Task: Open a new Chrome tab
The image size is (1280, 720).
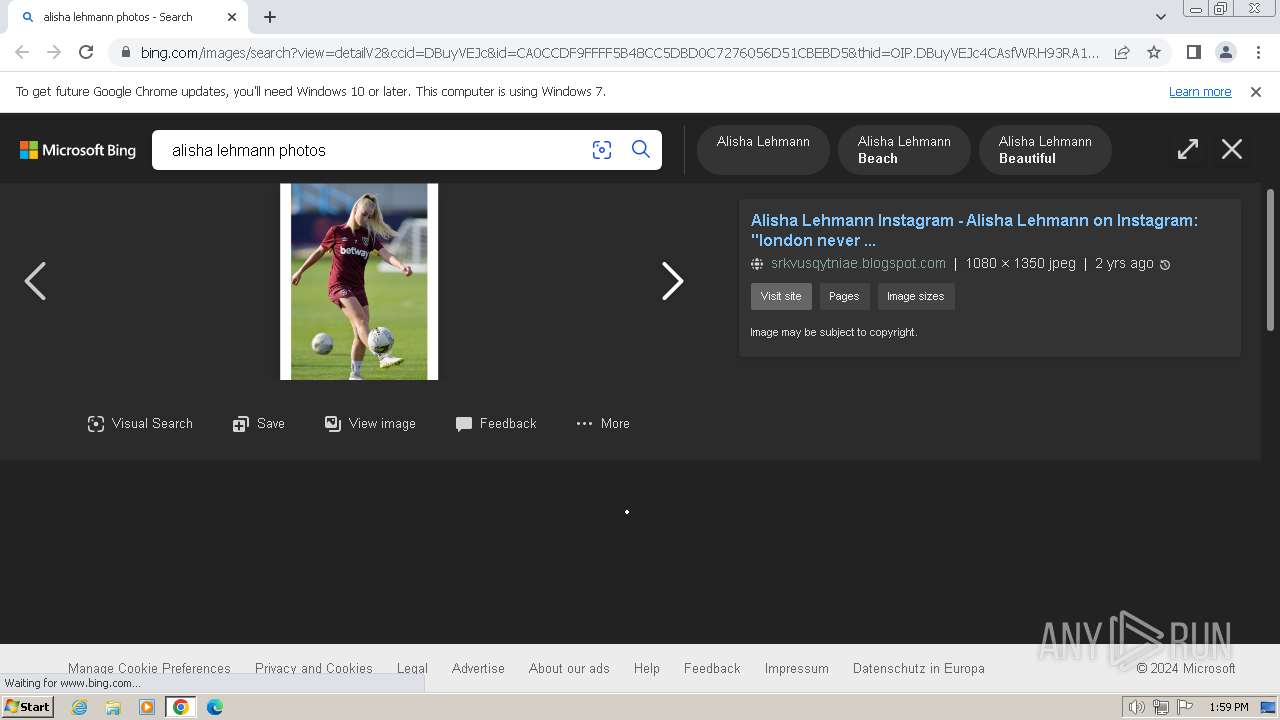Action: click(x=270, y=17)
